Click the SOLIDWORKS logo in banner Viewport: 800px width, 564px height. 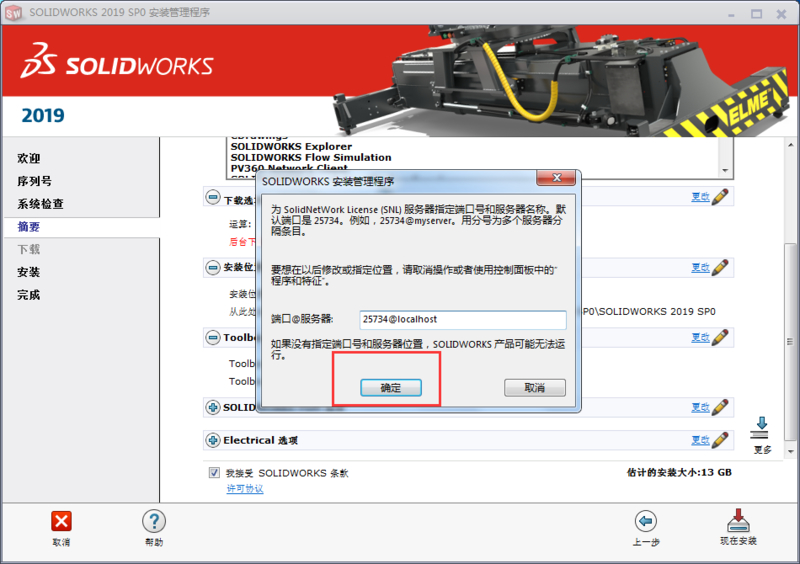point(117,61)
